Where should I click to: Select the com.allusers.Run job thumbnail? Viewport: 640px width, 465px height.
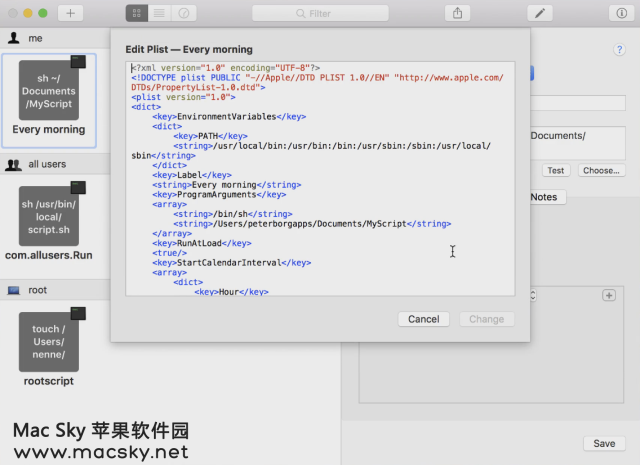pos(49,216)
